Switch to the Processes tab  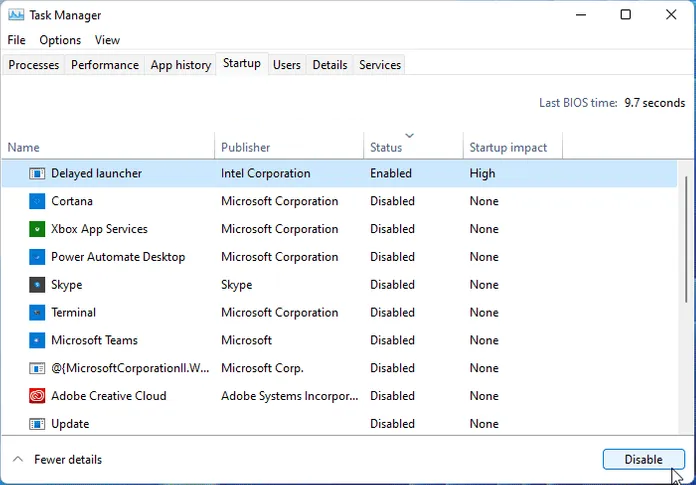point(34,65)
